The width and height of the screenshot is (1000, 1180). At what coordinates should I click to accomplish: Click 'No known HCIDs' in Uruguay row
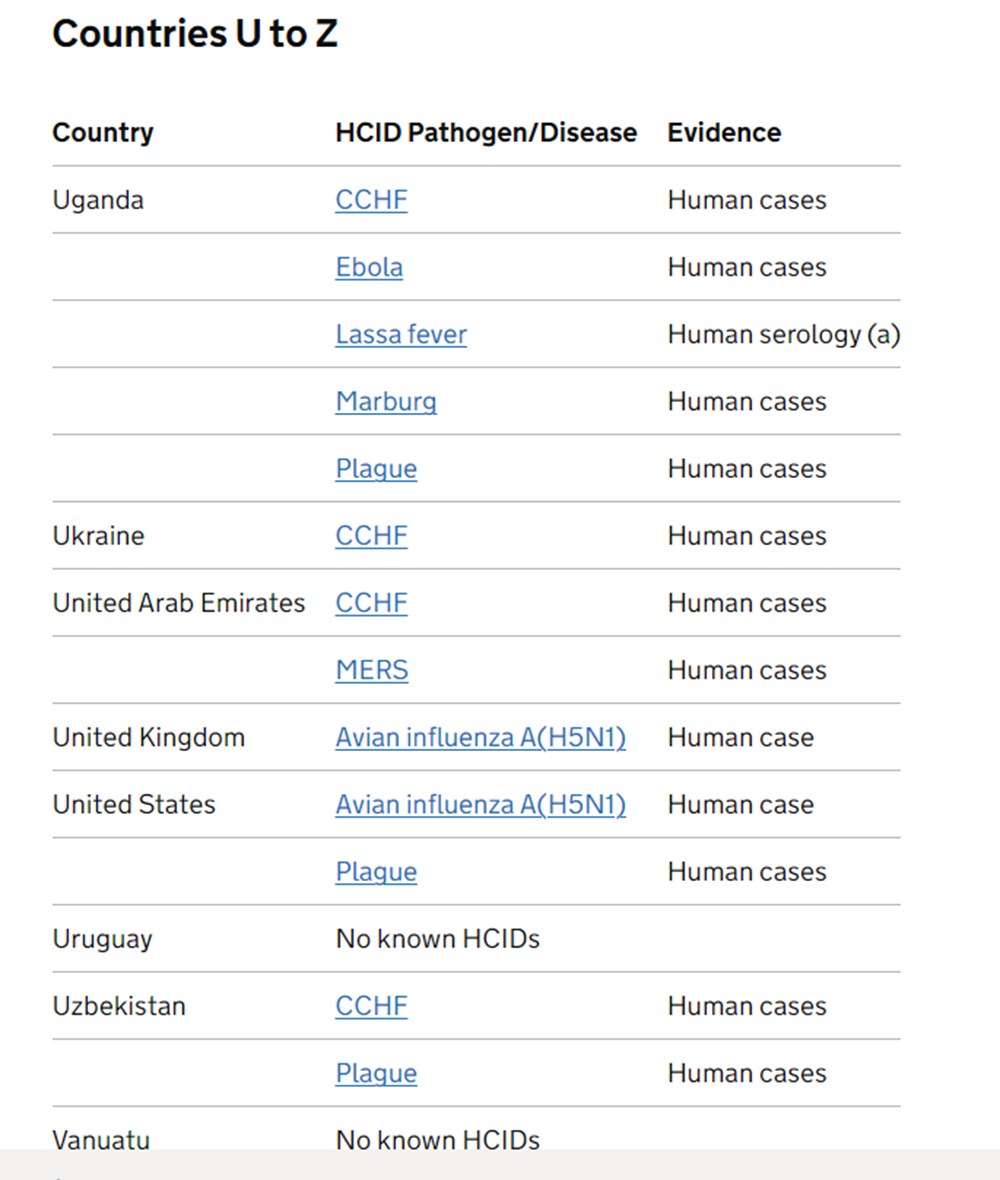click(x=437, y=939)
